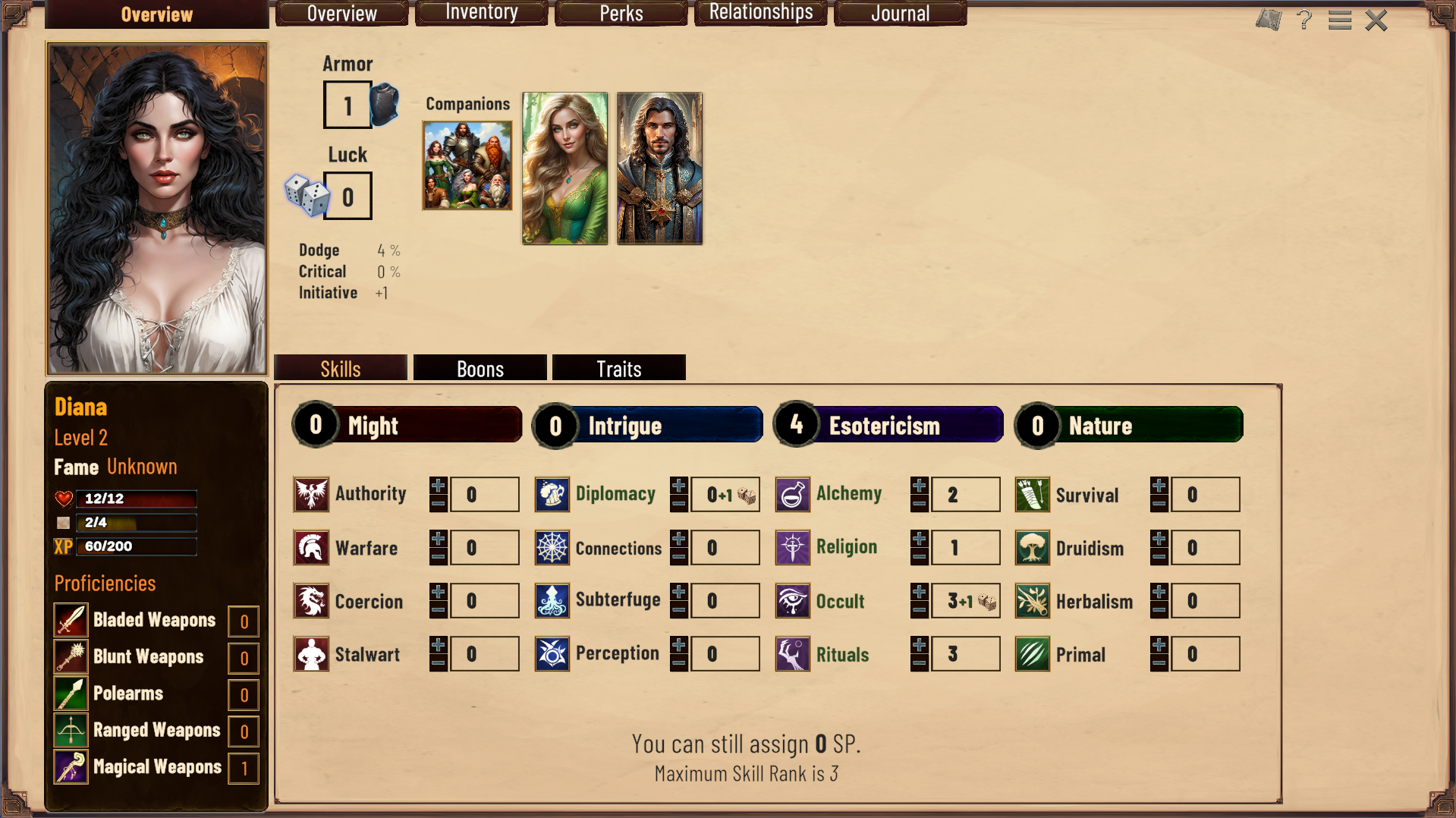Click the Diplomacy skill icon
The image size is (1456, 818).
point(552,495)
